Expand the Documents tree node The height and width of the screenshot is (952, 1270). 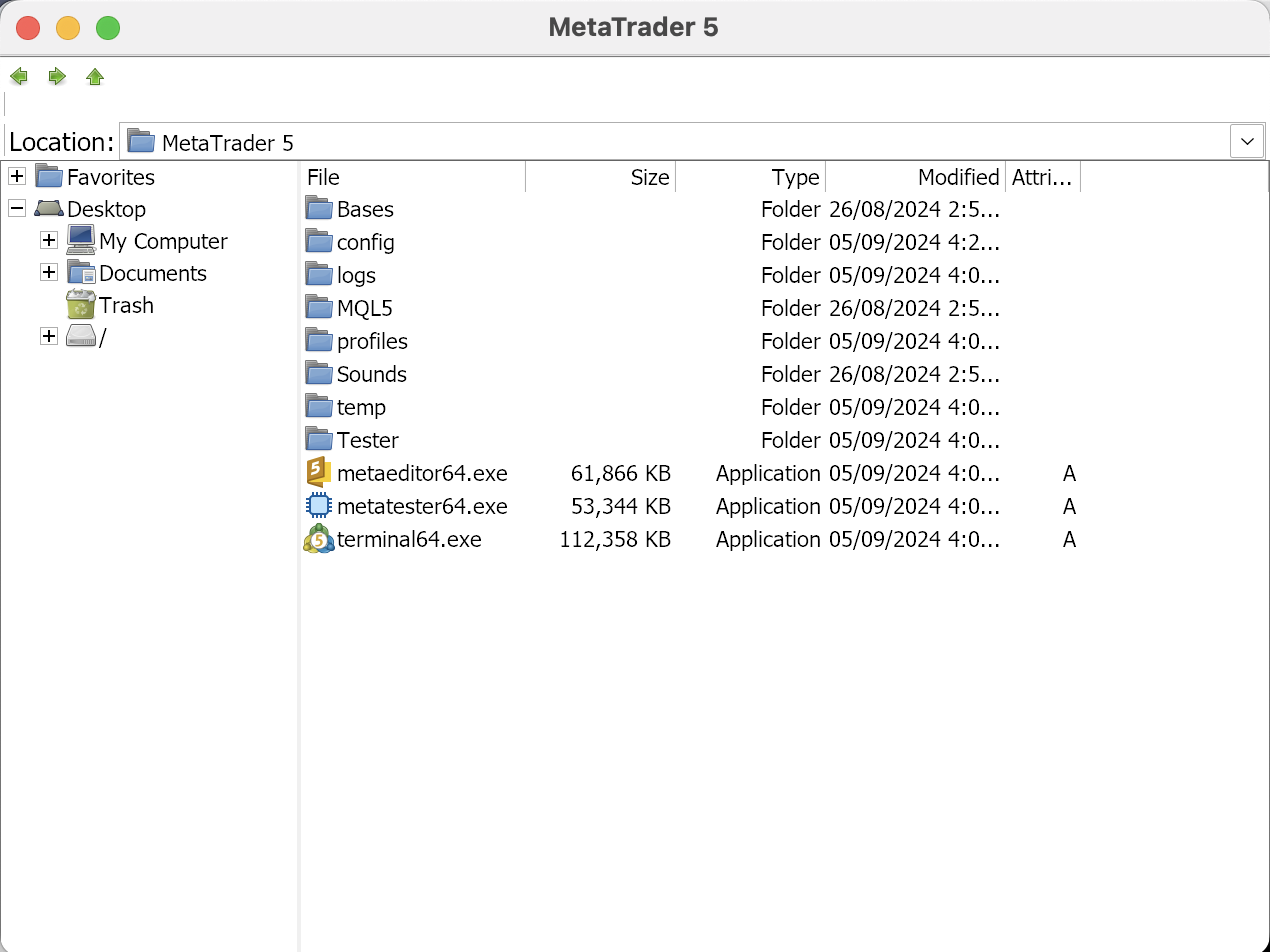click(49, 273)
